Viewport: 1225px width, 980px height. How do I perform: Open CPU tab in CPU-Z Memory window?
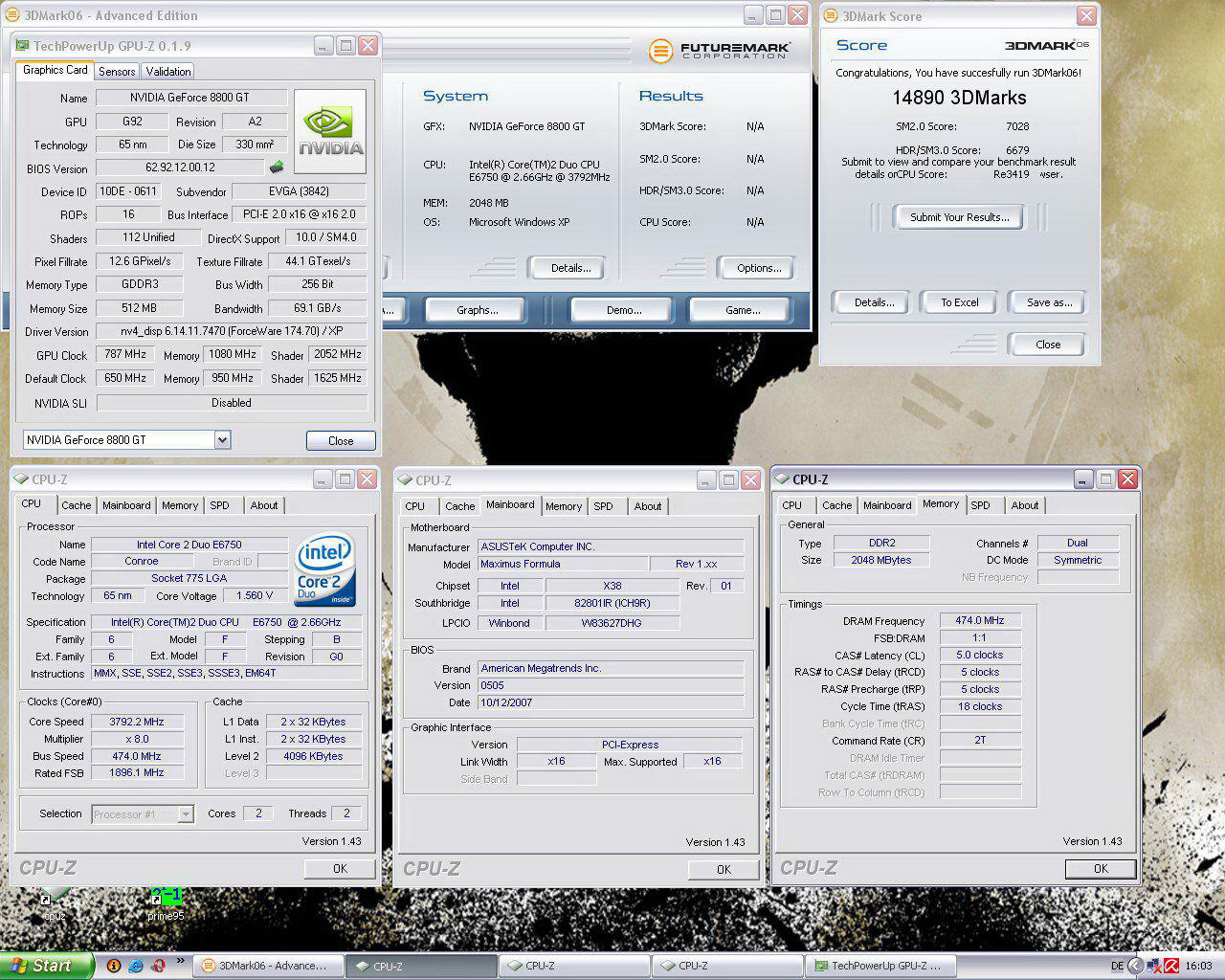(x=792, y=505)
